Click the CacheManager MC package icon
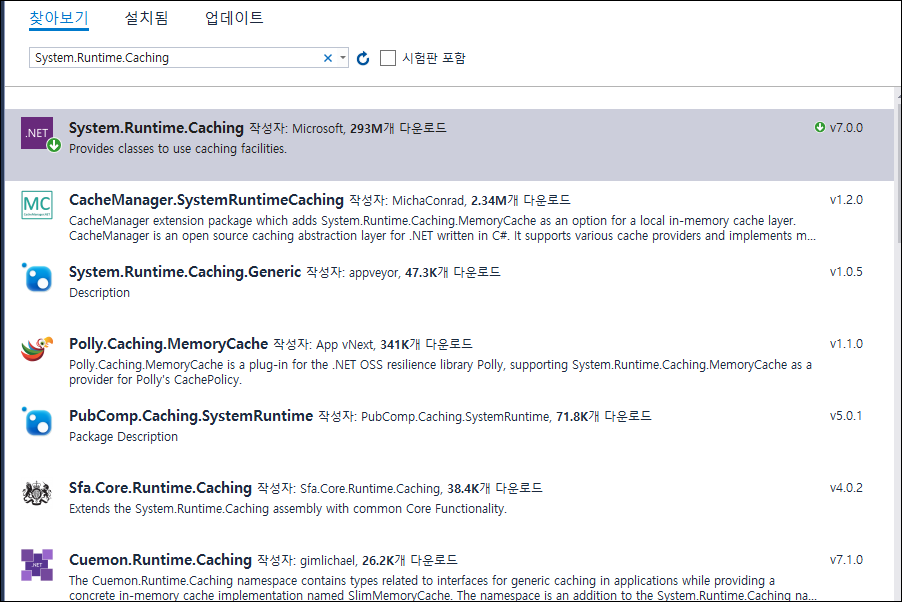Image resolution: width=902 pixels, height=602 pixels. click(37, 206)
